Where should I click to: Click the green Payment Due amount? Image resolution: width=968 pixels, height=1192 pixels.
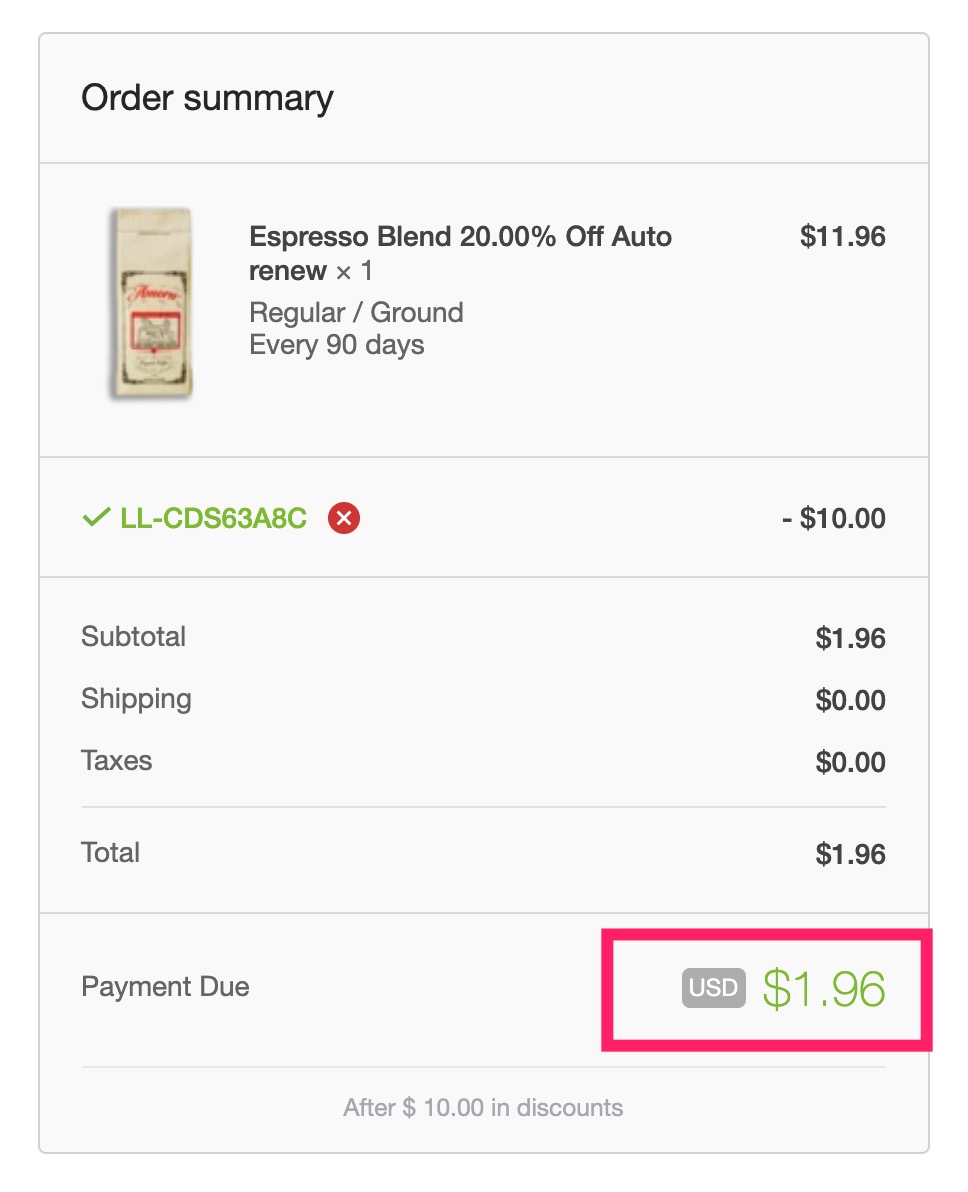point(824,989)
